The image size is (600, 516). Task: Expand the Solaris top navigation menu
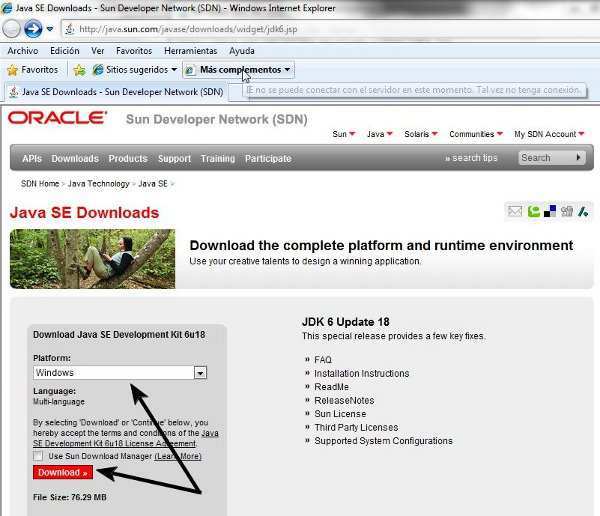421,134
